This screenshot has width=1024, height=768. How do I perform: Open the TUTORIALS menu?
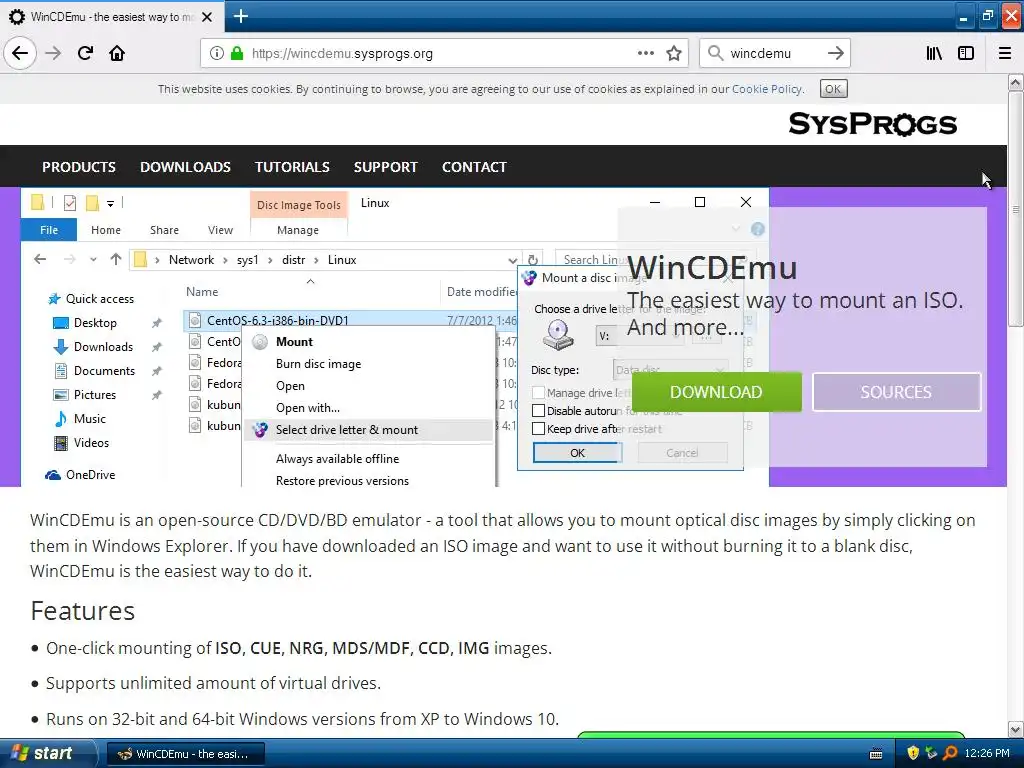point(292,167)
